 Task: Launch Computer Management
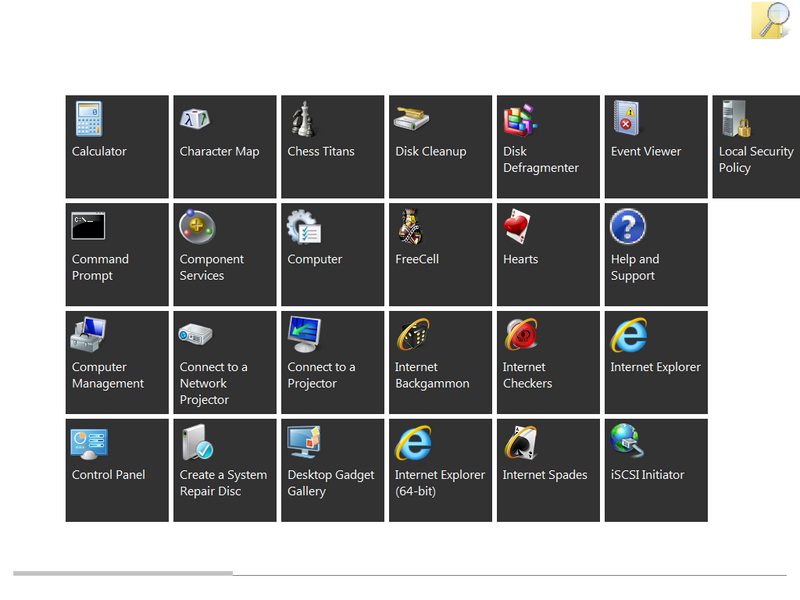pos(117,362)
